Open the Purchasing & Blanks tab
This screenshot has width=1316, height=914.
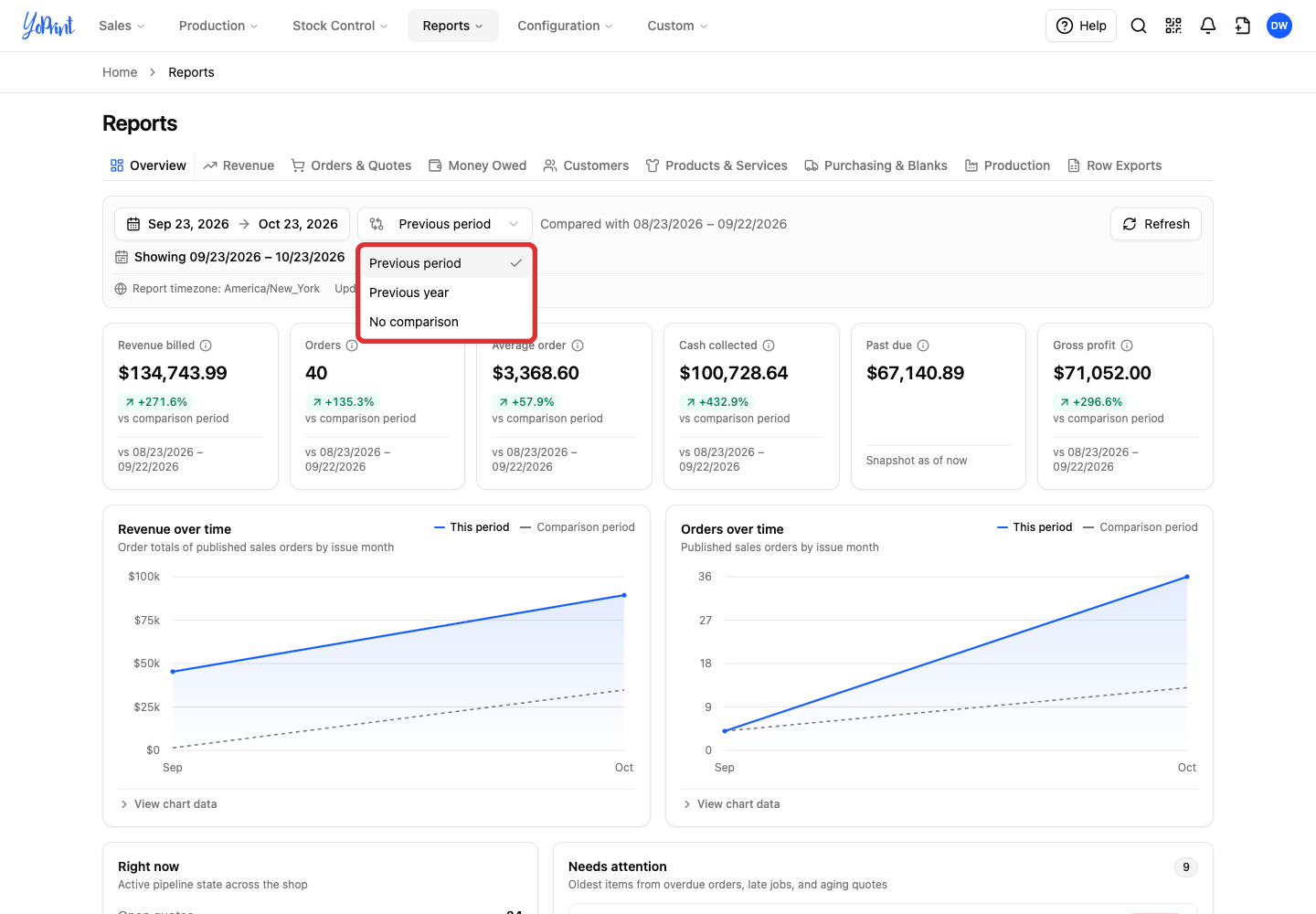coord(876,165)
